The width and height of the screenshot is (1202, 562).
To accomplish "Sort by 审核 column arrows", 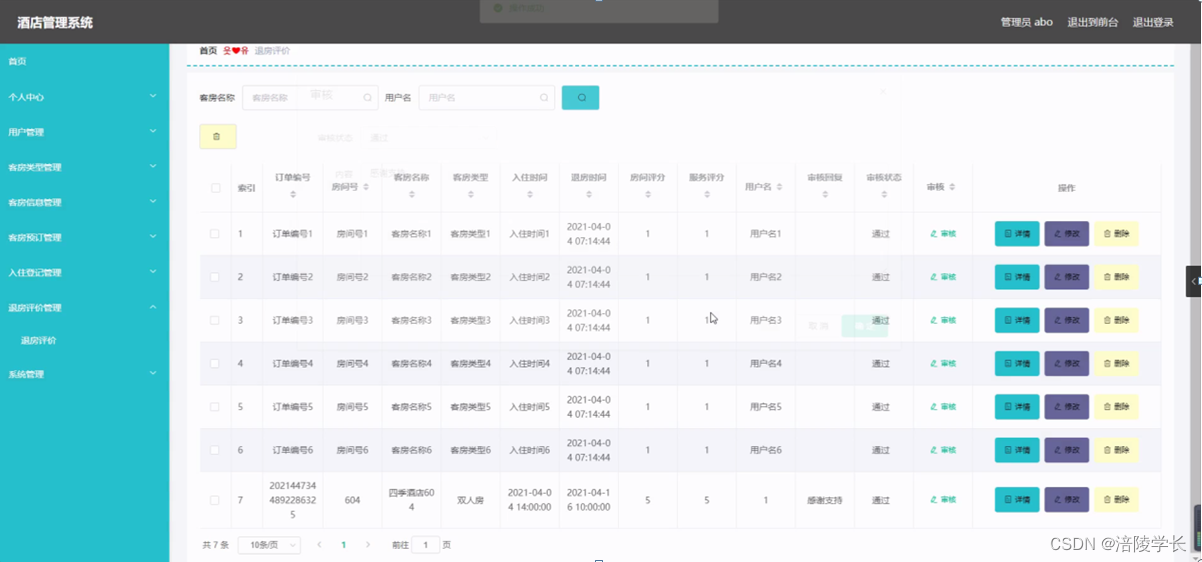I will click(952, 187).
